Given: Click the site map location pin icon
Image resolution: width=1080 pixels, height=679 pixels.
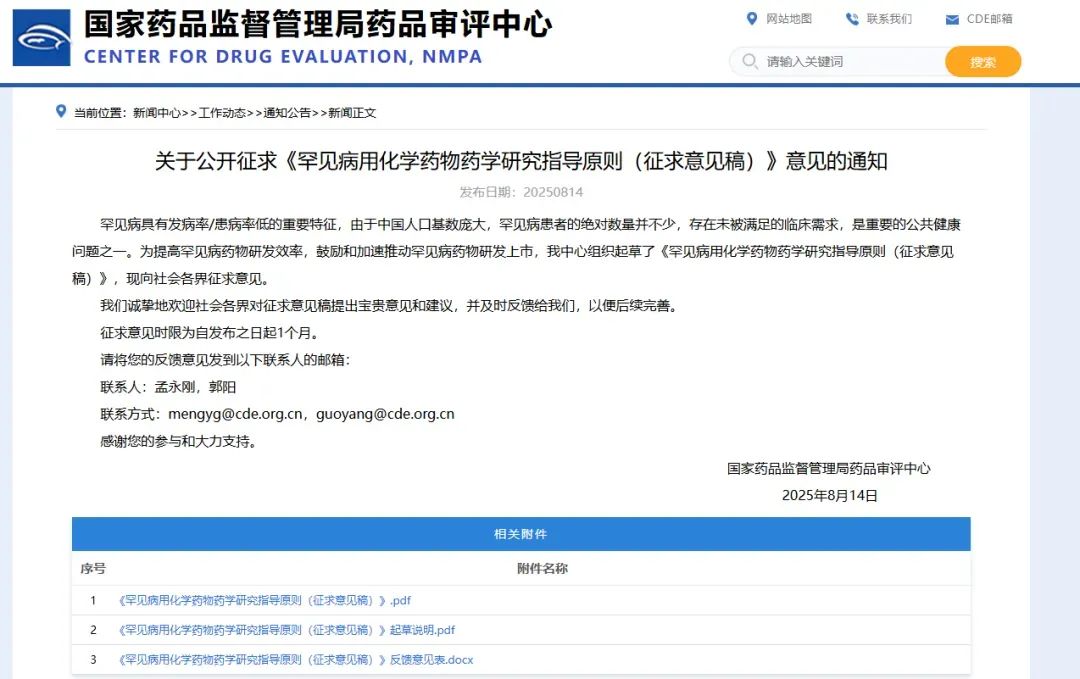Looking at the screenshot, I should point(751,19).
